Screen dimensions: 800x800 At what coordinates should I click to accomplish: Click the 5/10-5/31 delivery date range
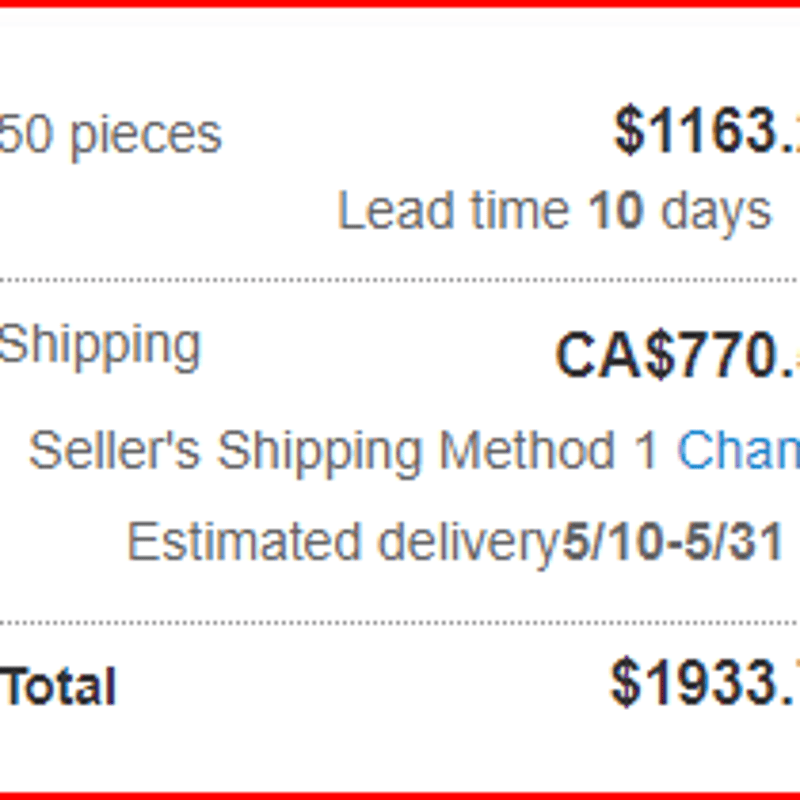coord(670,543)
